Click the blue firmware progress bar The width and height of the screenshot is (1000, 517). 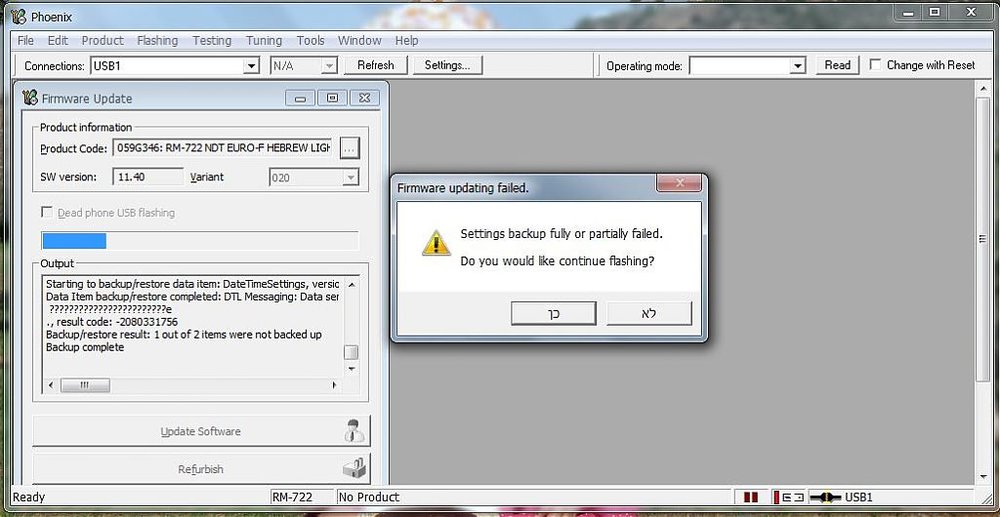[74, 240]
